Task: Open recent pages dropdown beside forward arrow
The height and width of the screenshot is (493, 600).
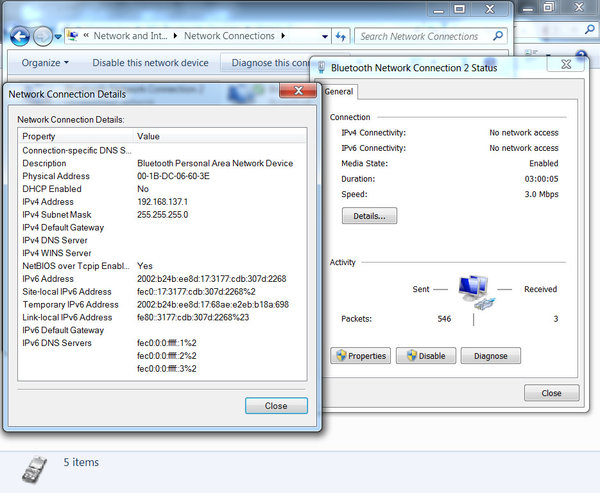Action: click(x=58, y=37)
